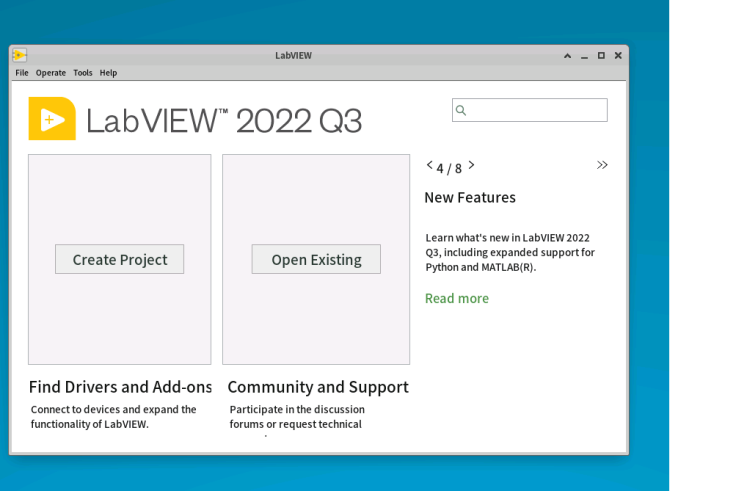736x491 pixels.
Task: Open Find Drivers and Add-ons
Action: (120, 387)
